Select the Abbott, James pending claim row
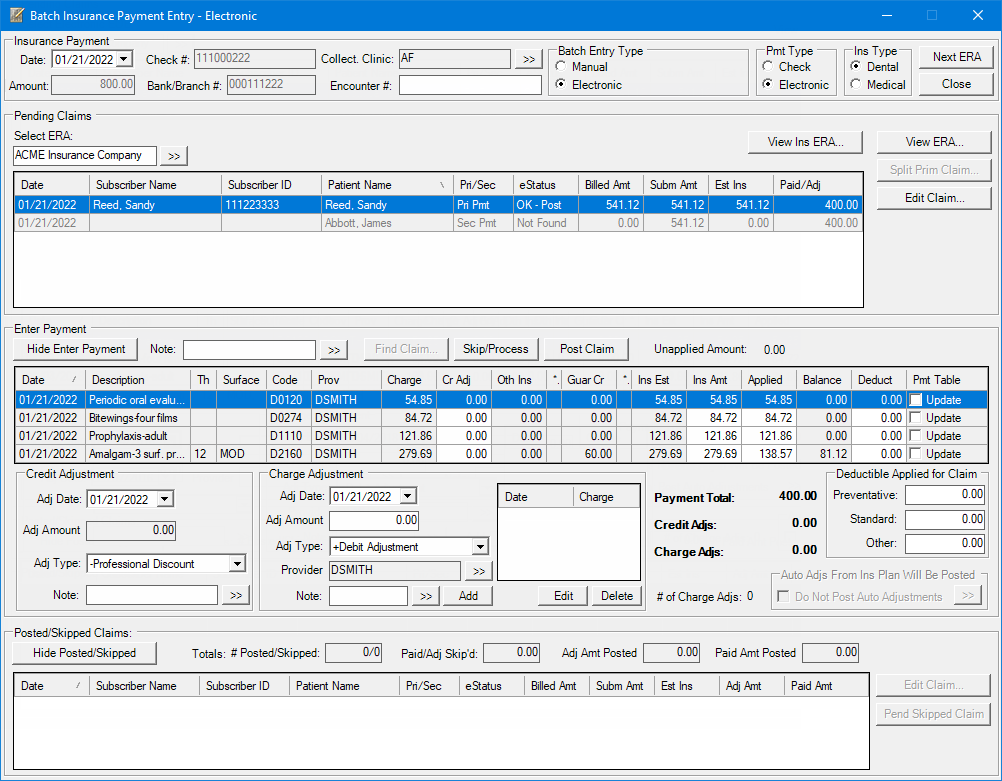This screenshot has height=781, width=1002. click(356, 223)
